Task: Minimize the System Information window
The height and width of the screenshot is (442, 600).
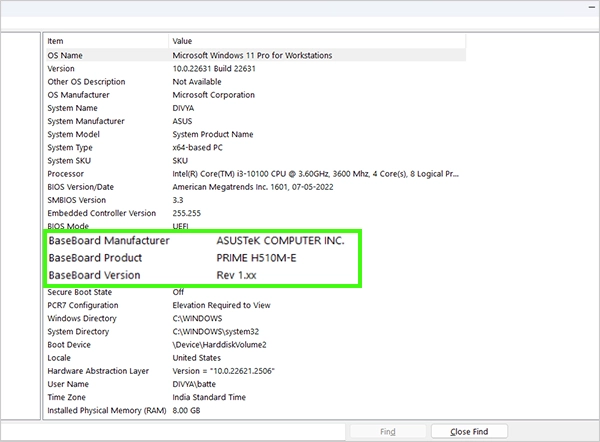Action: 592,7
